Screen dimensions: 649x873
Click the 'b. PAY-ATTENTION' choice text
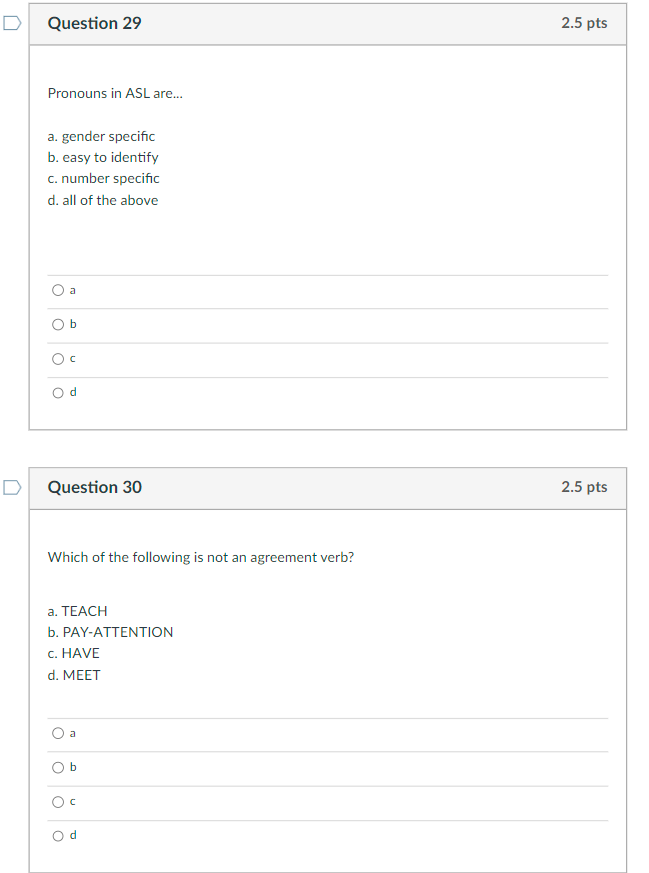point(110,632)
